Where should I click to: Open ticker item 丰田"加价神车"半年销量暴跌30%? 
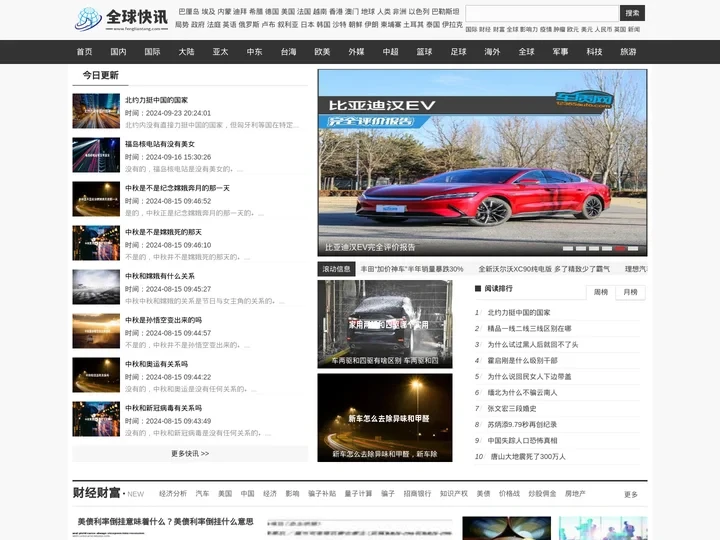coord(412,269)
